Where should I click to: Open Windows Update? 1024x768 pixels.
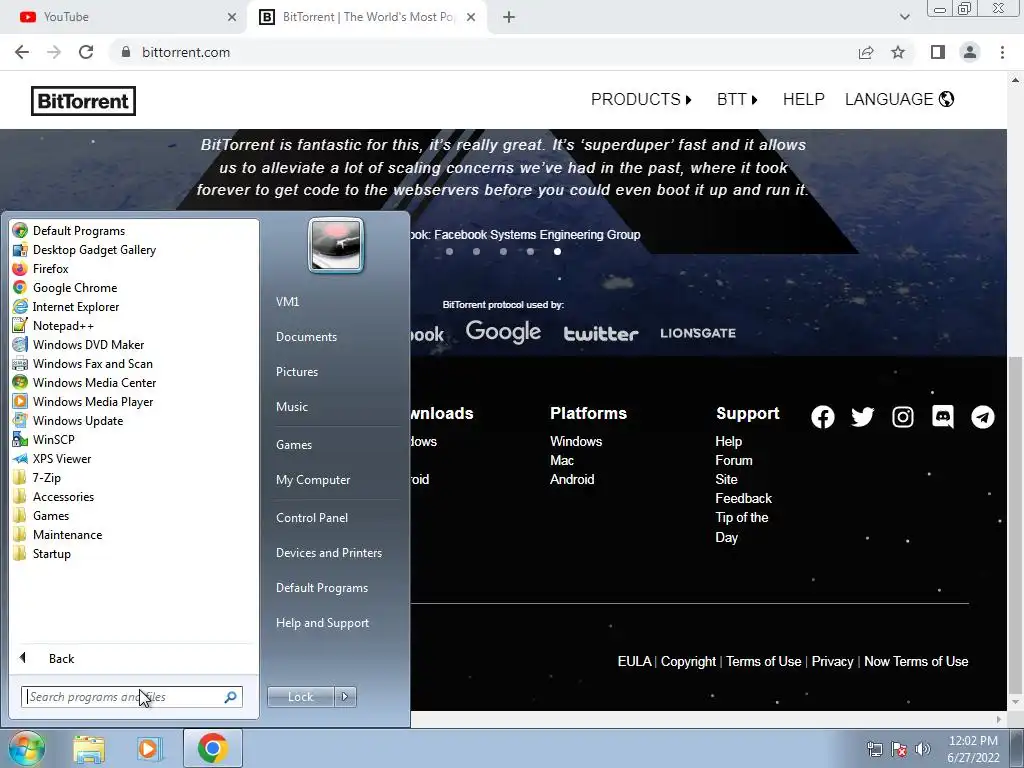point(68,420)
